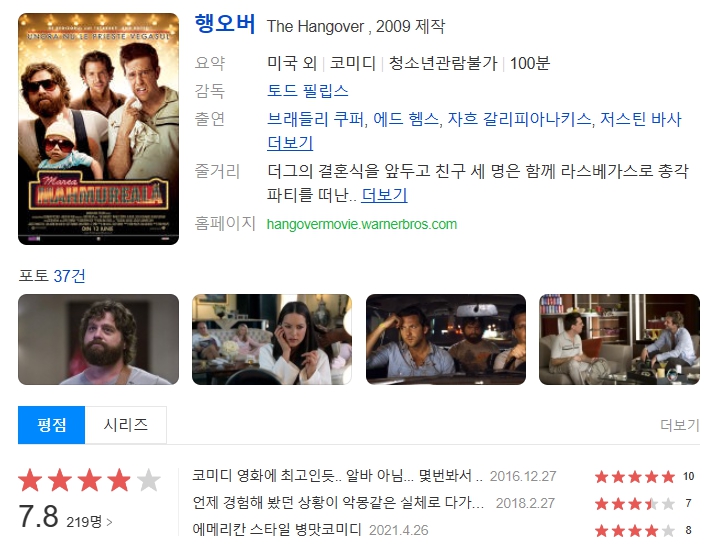
Task: Open actor 브래들리 쿠퍼 link
Action: 316,119
